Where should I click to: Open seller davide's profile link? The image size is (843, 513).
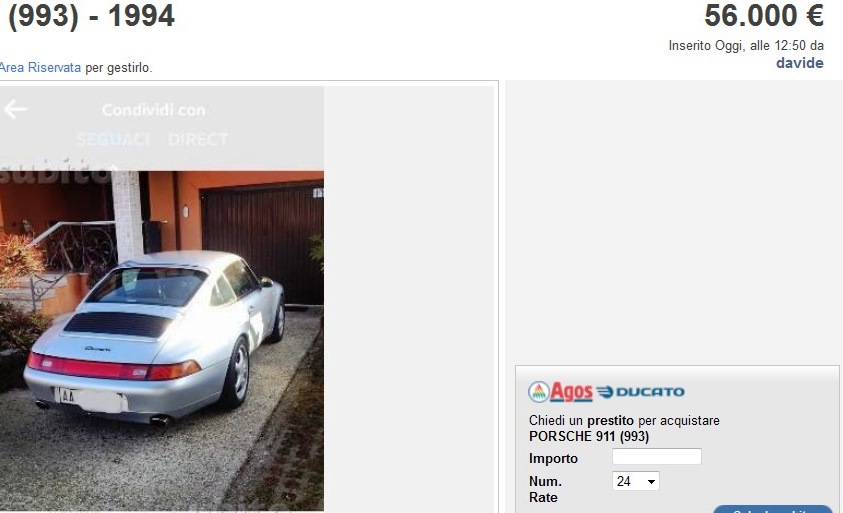tap(799, 63)
